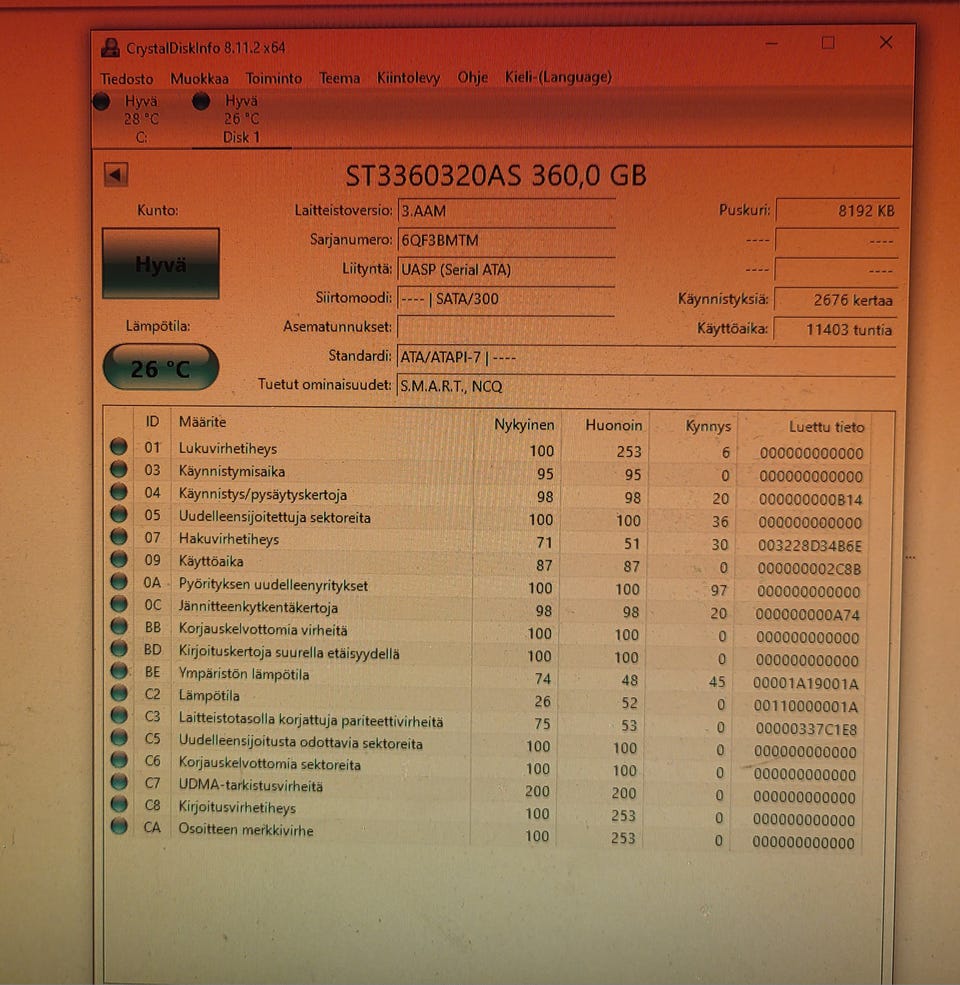This screenshot has width=960, height=985.
Task: Click status icon for Kirjoituskertoja suurella etäisyydellä row
Action: (119, 648)
